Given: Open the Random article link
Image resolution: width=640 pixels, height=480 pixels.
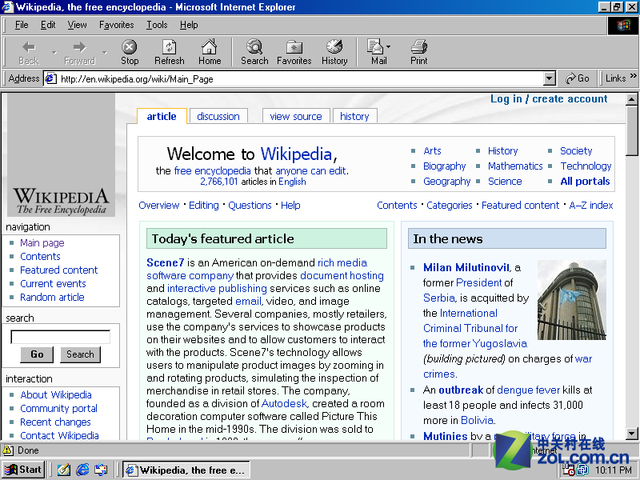Looking at the screenshot, I should tap(52, 297).
